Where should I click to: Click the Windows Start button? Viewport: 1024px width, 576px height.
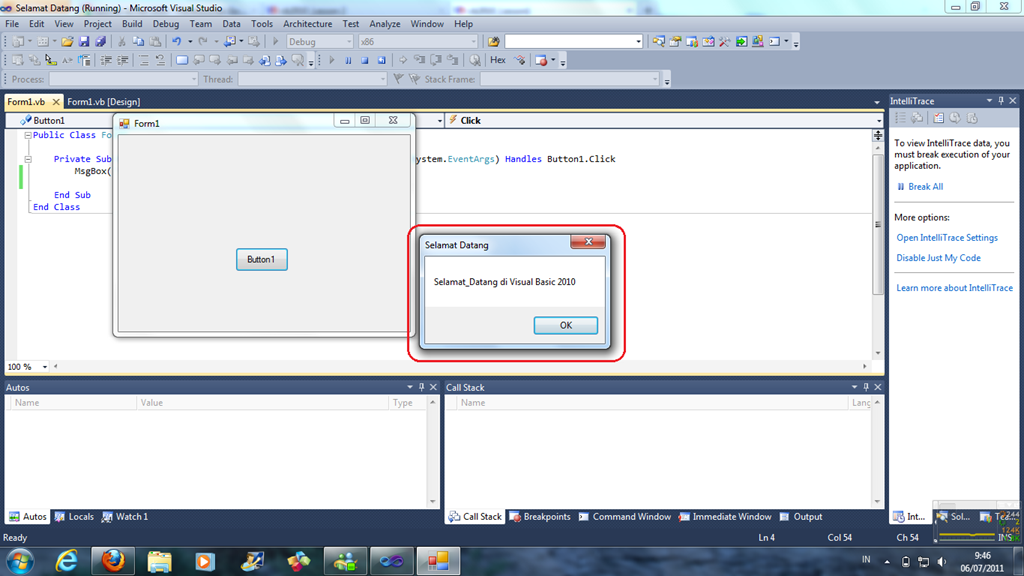pyautogui.click(x=20, y=562)
